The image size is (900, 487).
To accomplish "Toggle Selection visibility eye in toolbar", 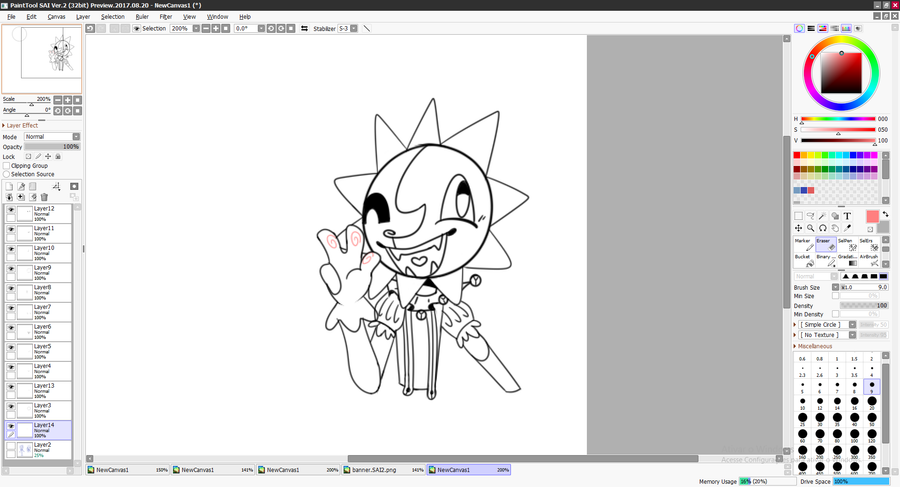I will coord(137,28).
